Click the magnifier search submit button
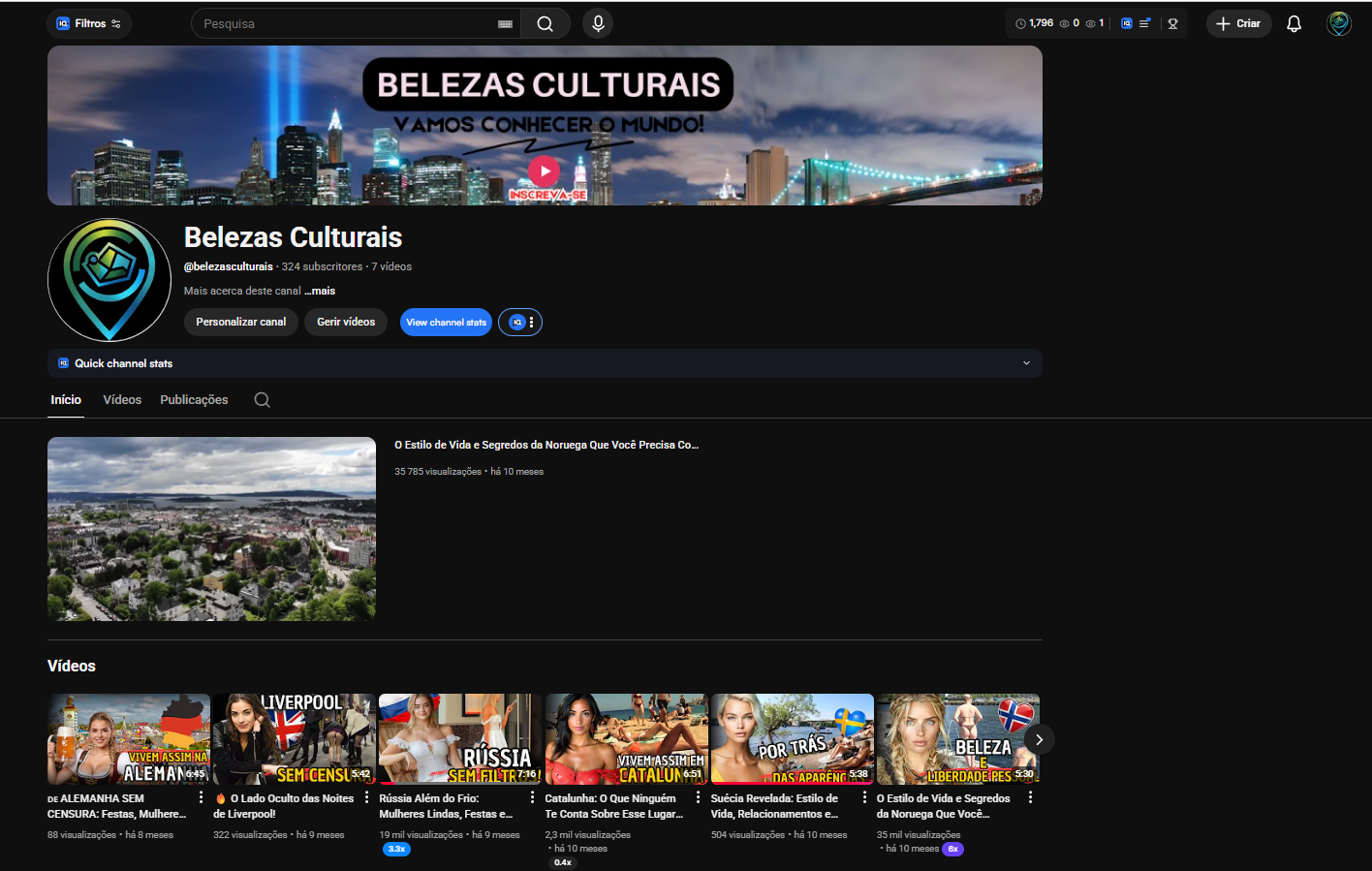The height and width of the screenshot is (871, 1372). tap(546, 23)
